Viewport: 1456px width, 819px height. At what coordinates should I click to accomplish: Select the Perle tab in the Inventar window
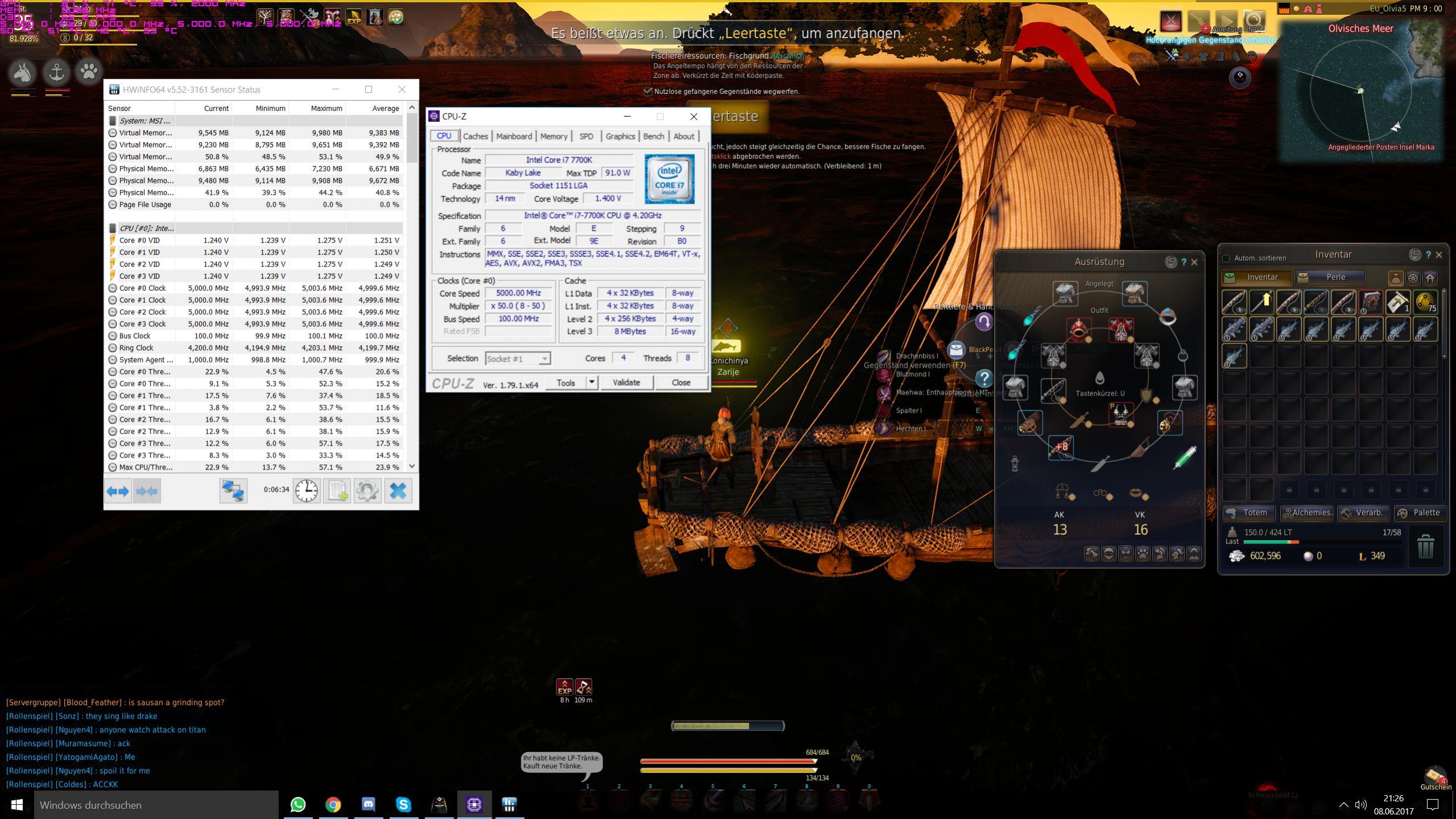coord(1330,277)
